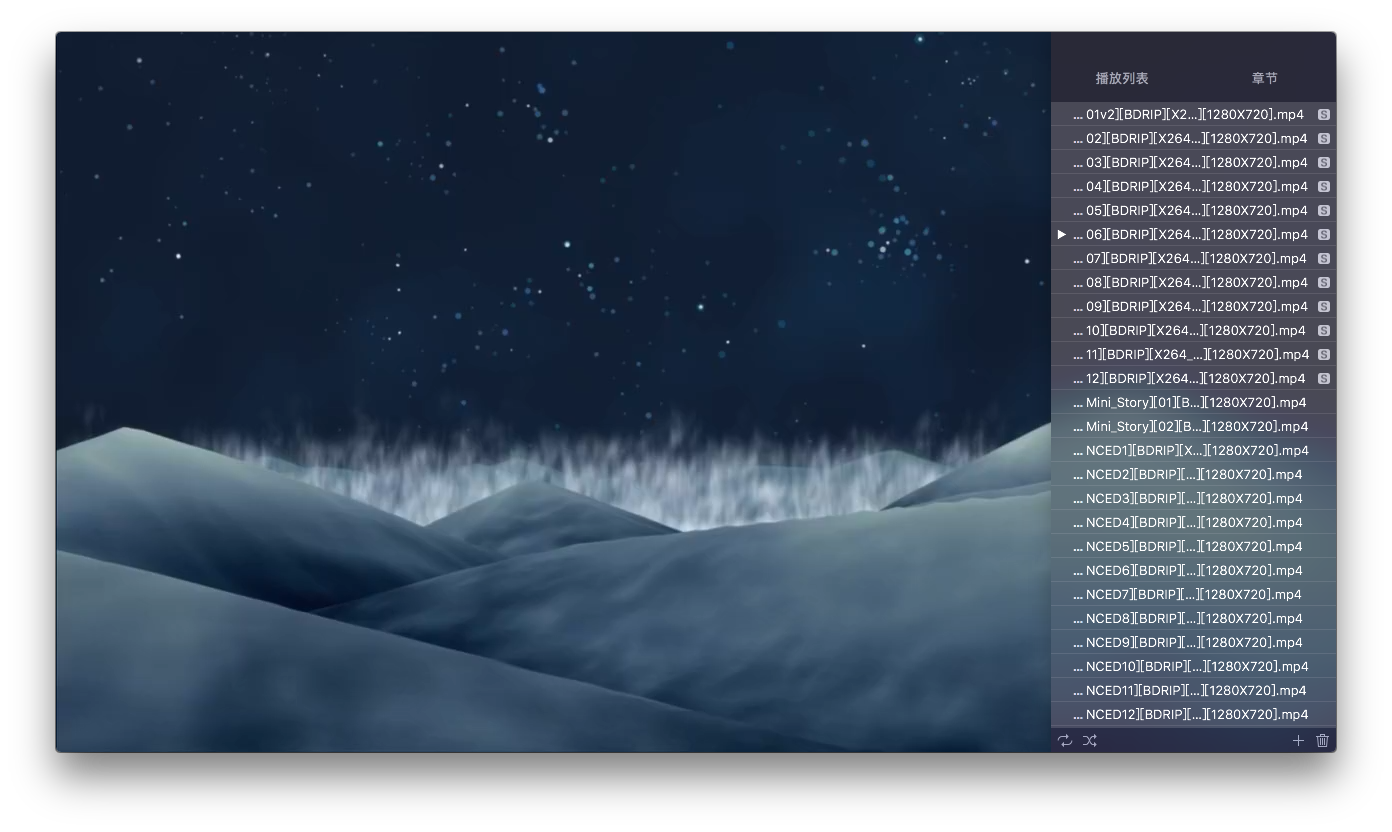Toggle the subtitle badge for episode 05
This screenshot has width=1392, height=832.
point(1323,210)
